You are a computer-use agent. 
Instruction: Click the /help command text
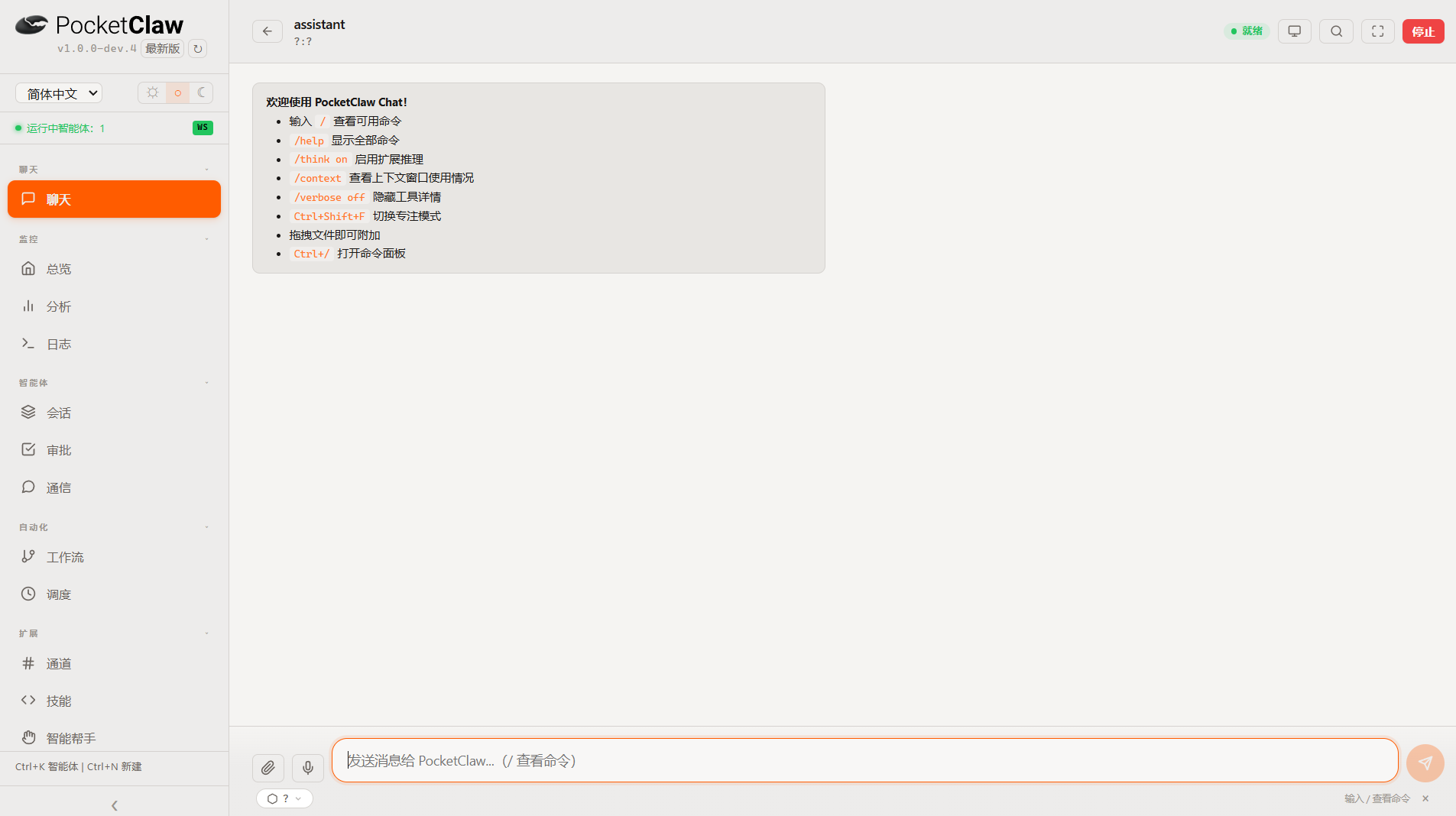309,141
